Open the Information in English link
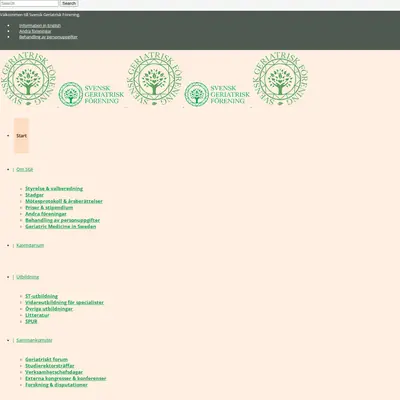This screenshot has height=400, width=400. [40, 25]
